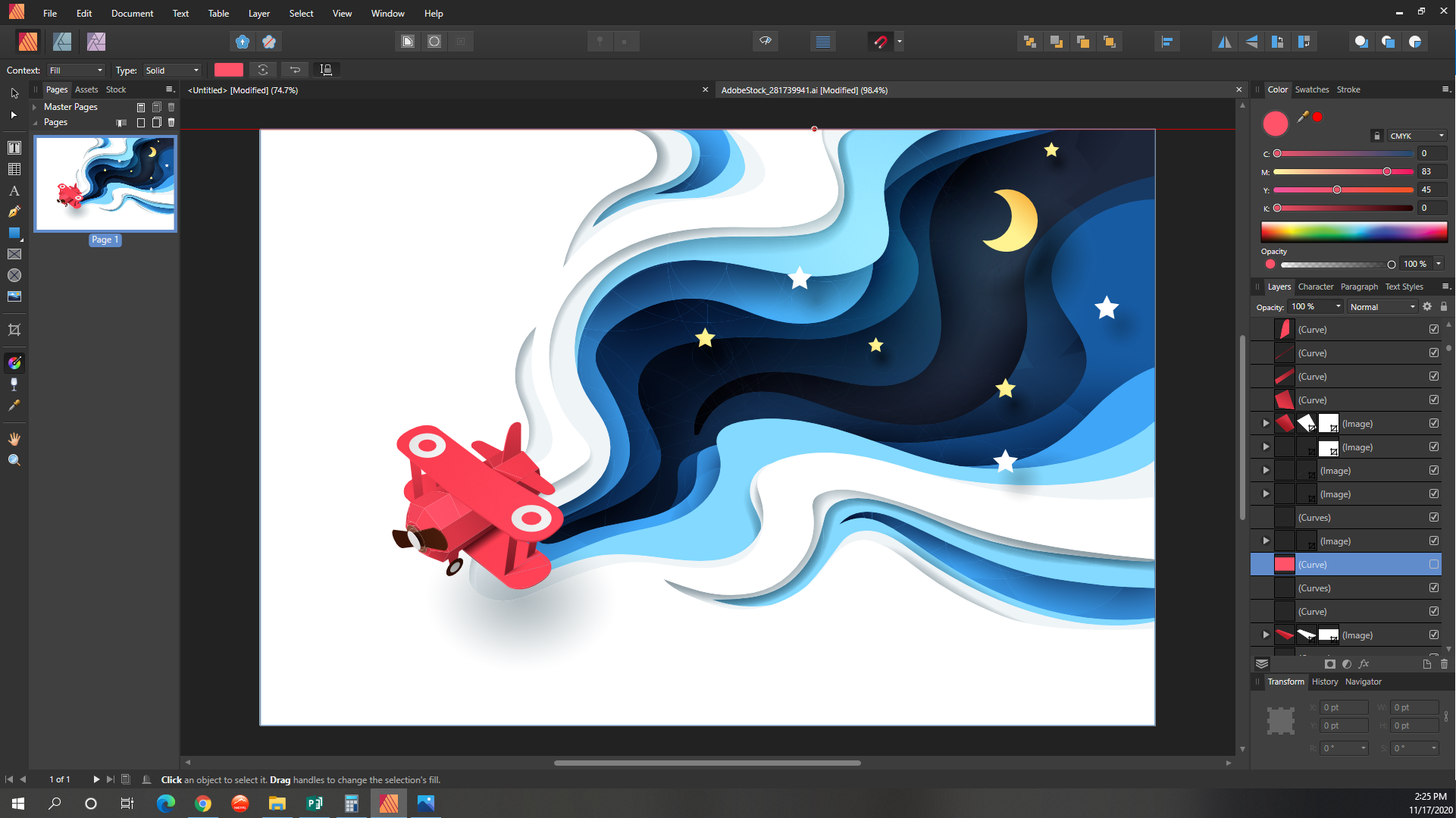This screenshot has height=818, width=1456.
Task: Select the Rectangle shape tool
Action: [x=14, y=233]
